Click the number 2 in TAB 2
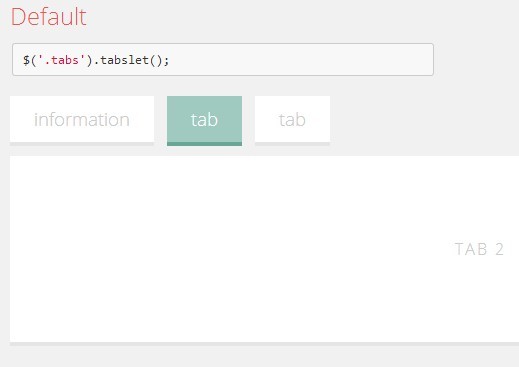Image resolution: width=519 pixels, height=367 pixels. tap(499, 249)
